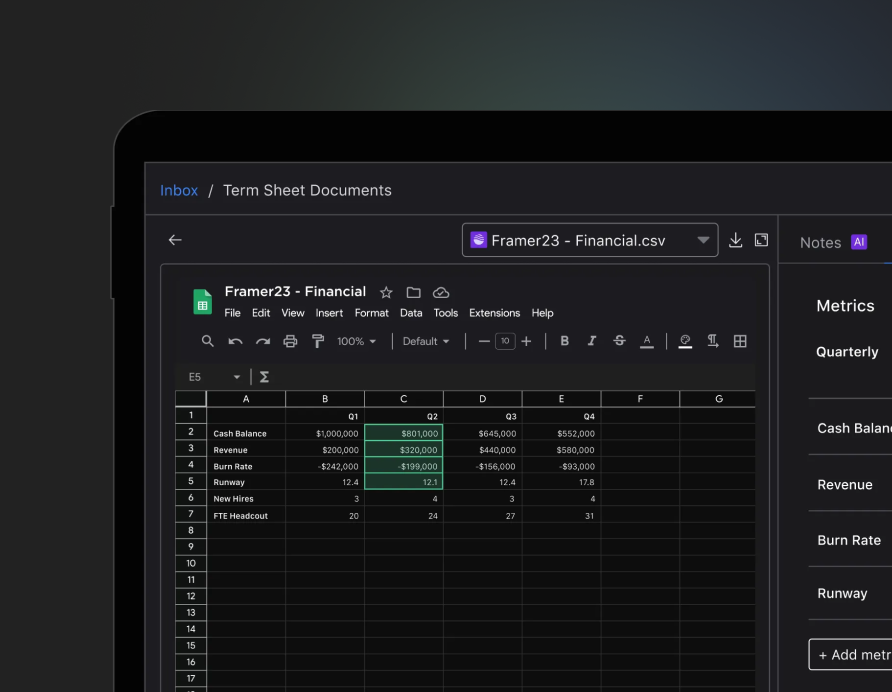Click cell with $440,000

(x=482, y=450)
